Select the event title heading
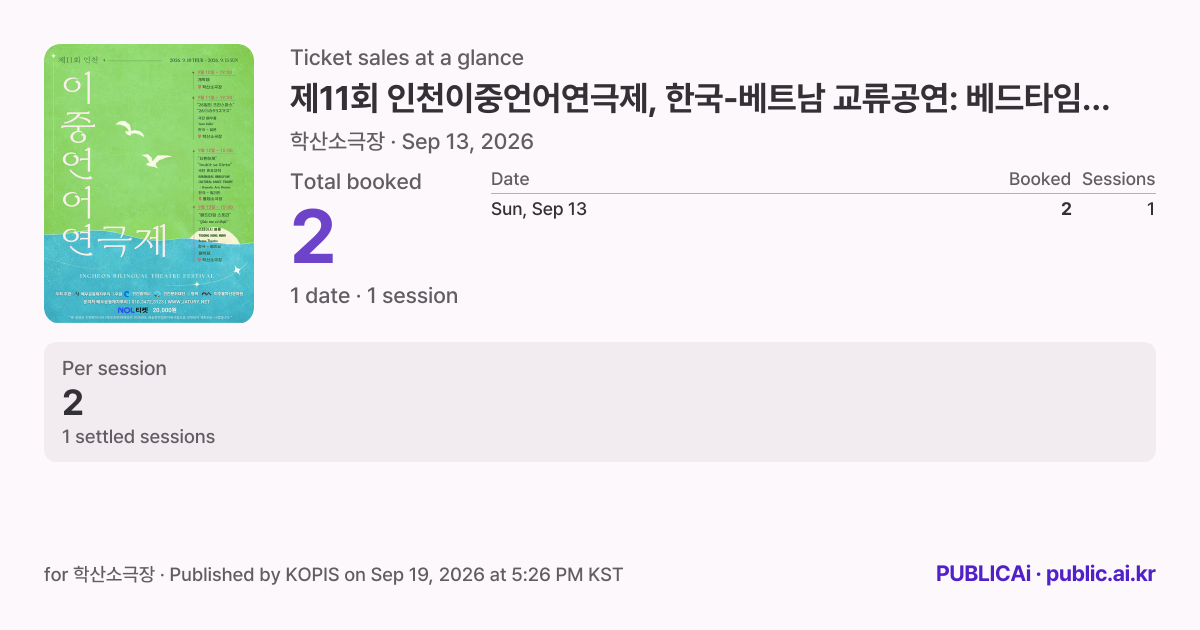Image resolution: width=1200 pixels, height=630 pixels. pos(700,99)
